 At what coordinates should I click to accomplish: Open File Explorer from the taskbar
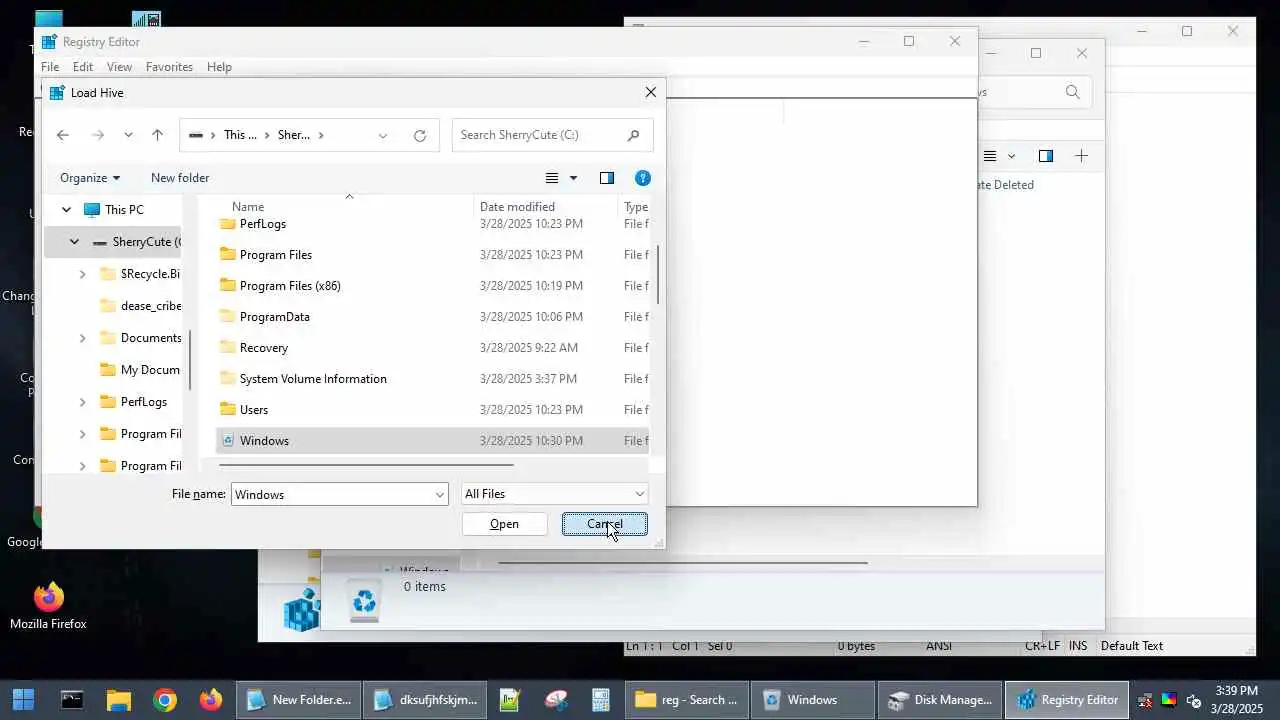(118, 700)
